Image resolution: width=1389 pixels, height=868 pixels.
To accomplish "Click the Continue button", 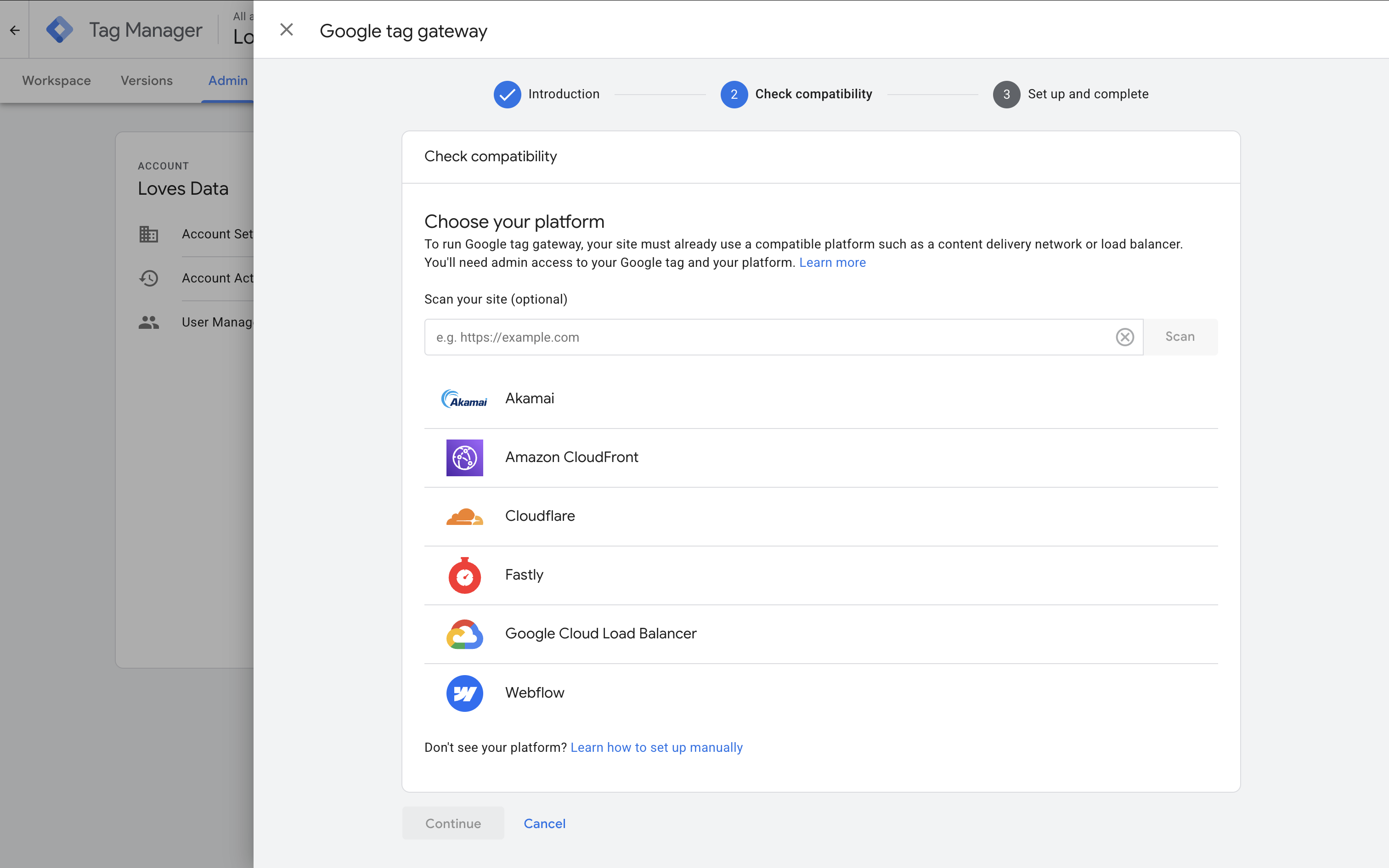I will 453,823.
